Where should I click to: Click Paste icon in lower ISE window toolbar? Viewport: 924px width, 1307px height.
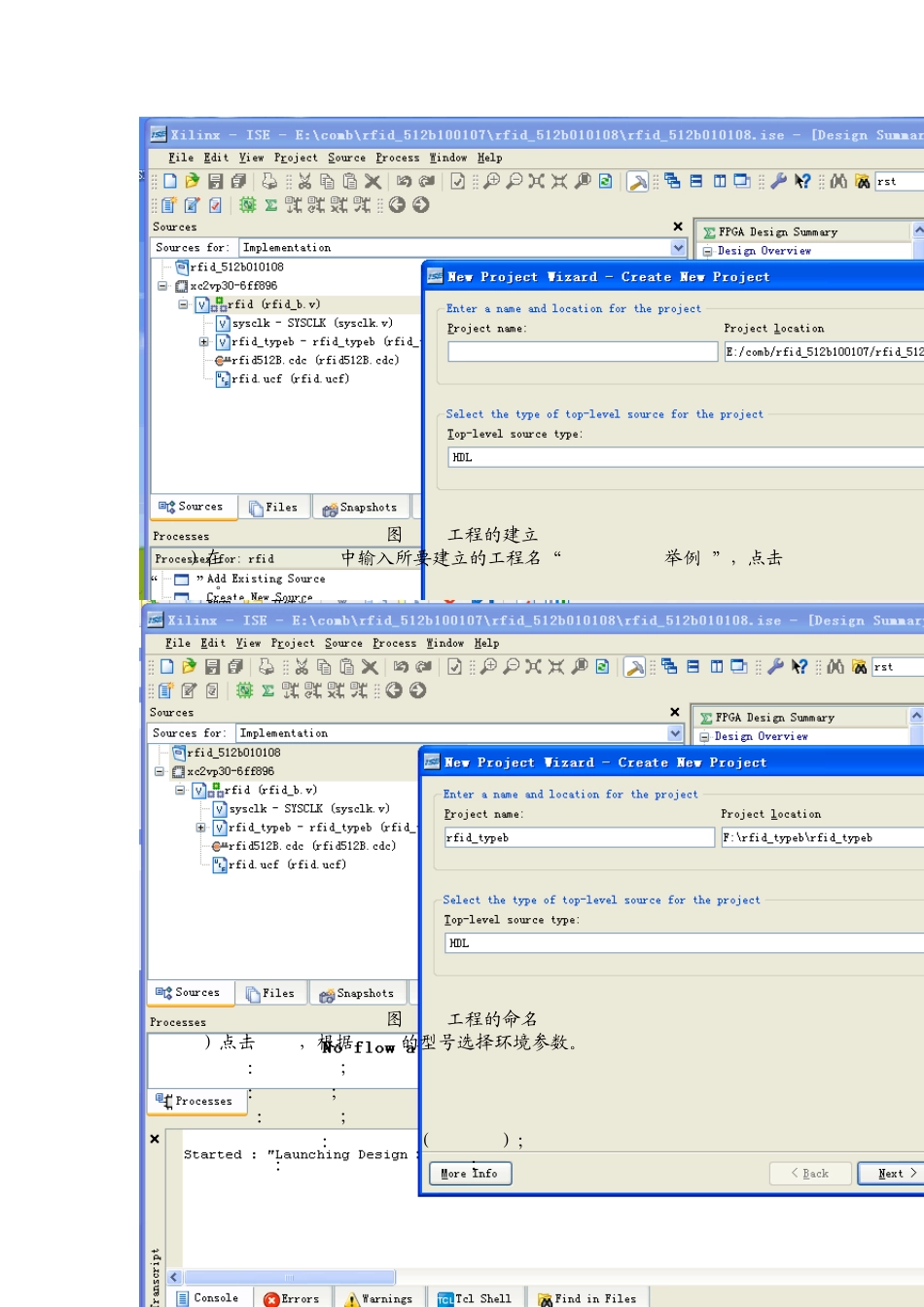click(x=346, y=667)
